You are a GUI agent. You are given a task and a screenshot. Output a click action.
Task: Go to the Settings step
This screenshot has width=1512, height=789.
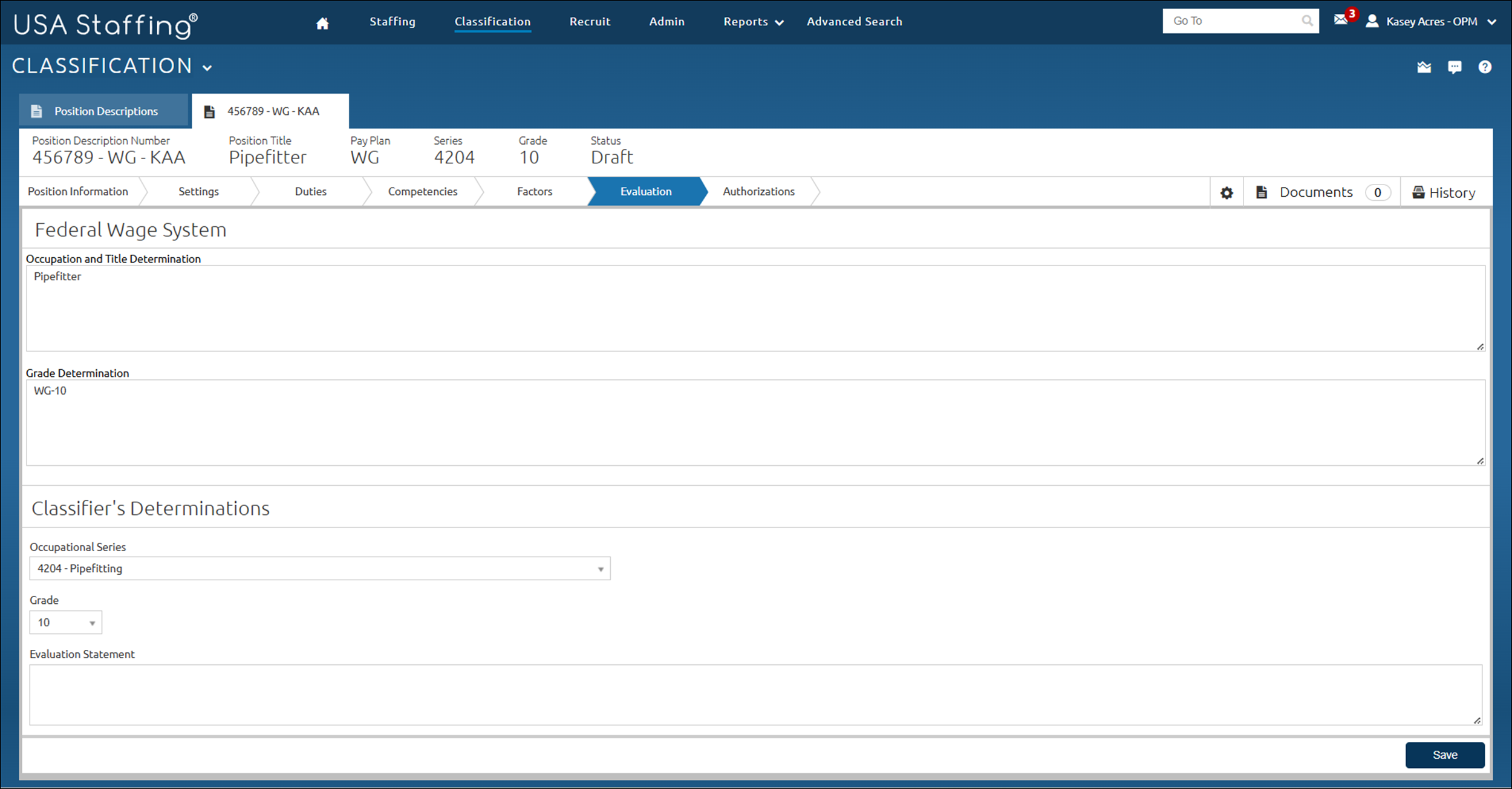(198, 191)
